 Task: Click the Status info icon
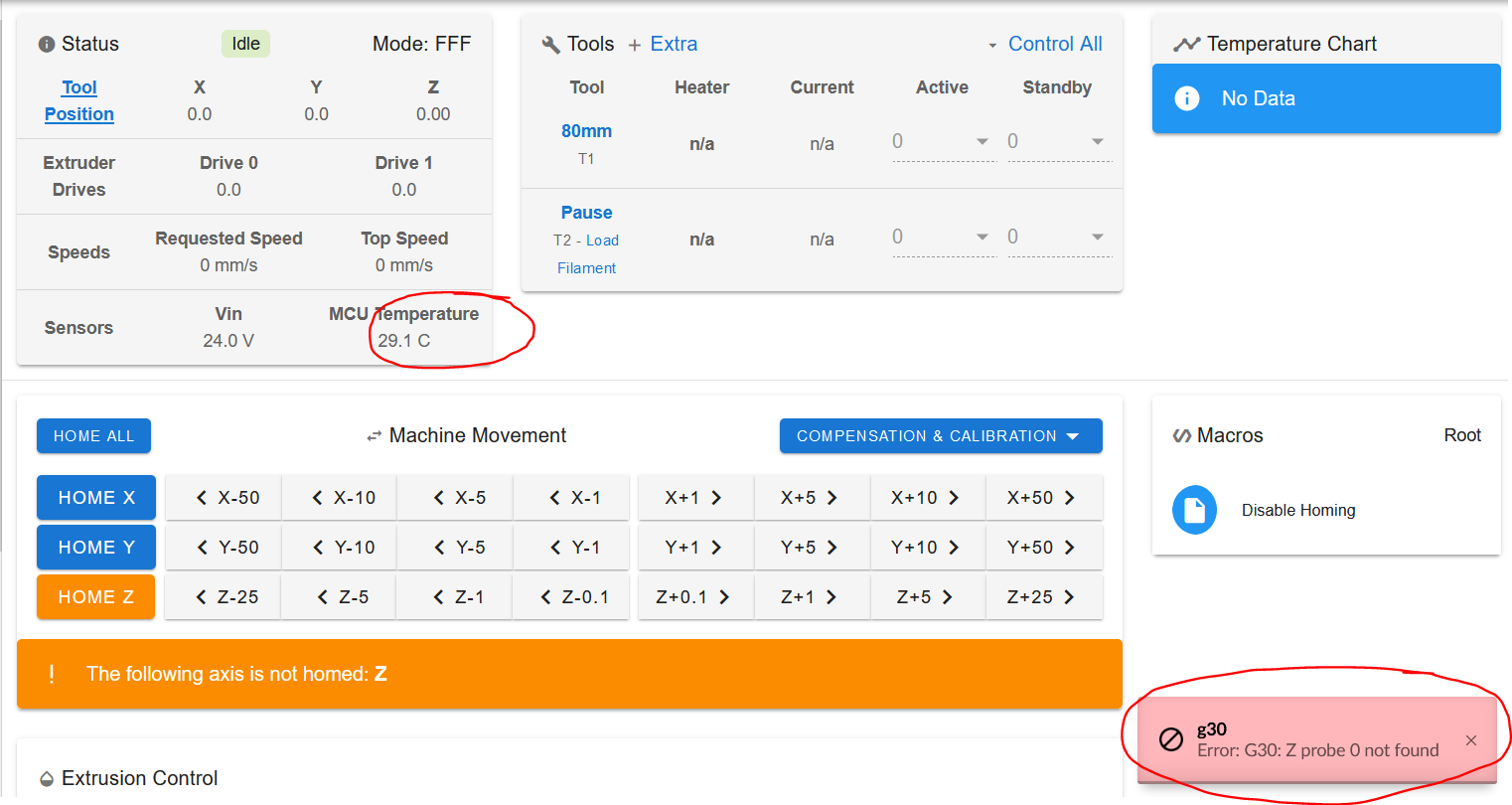pyautogui.click(x=46, y=45)
